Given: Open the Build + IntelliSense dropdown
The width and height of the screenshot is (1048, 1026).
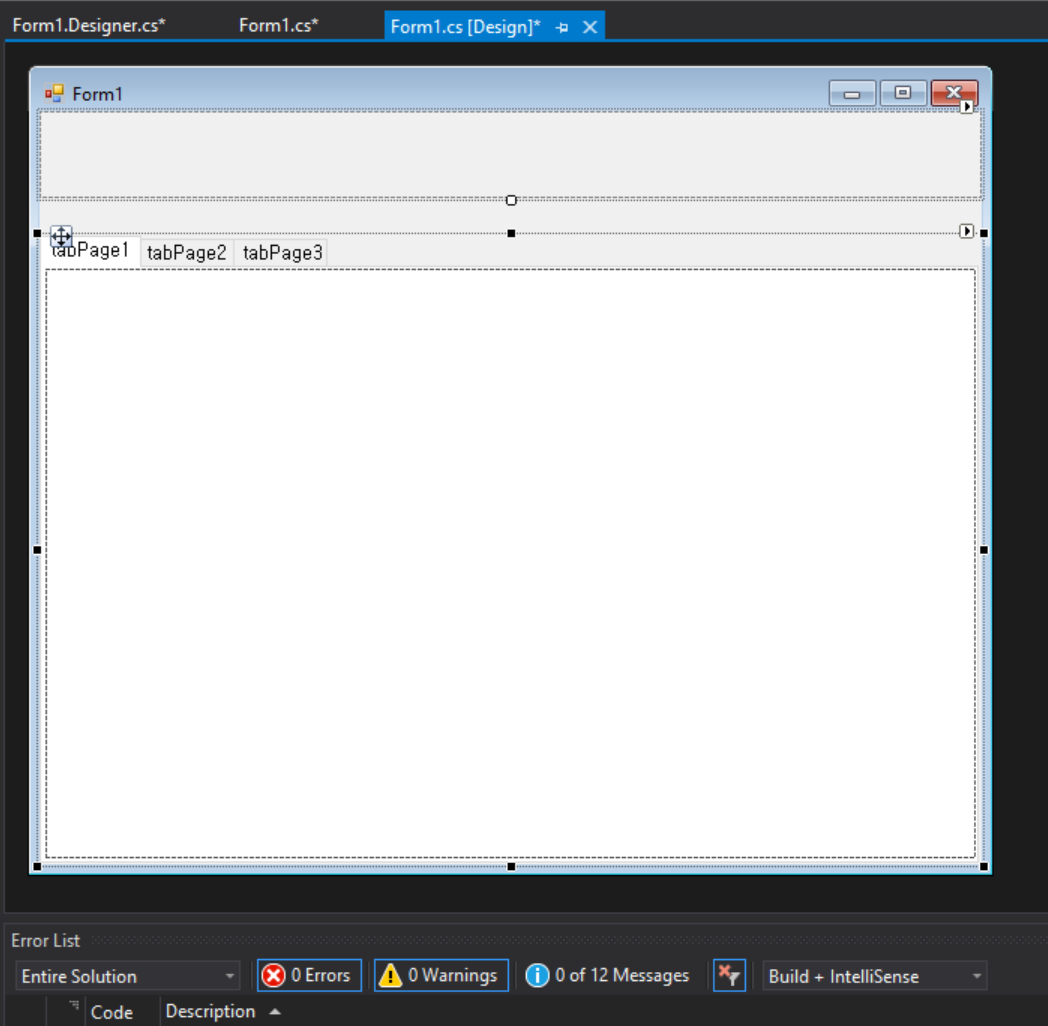Looking at the screenshot, I should (x=875, y=976).
